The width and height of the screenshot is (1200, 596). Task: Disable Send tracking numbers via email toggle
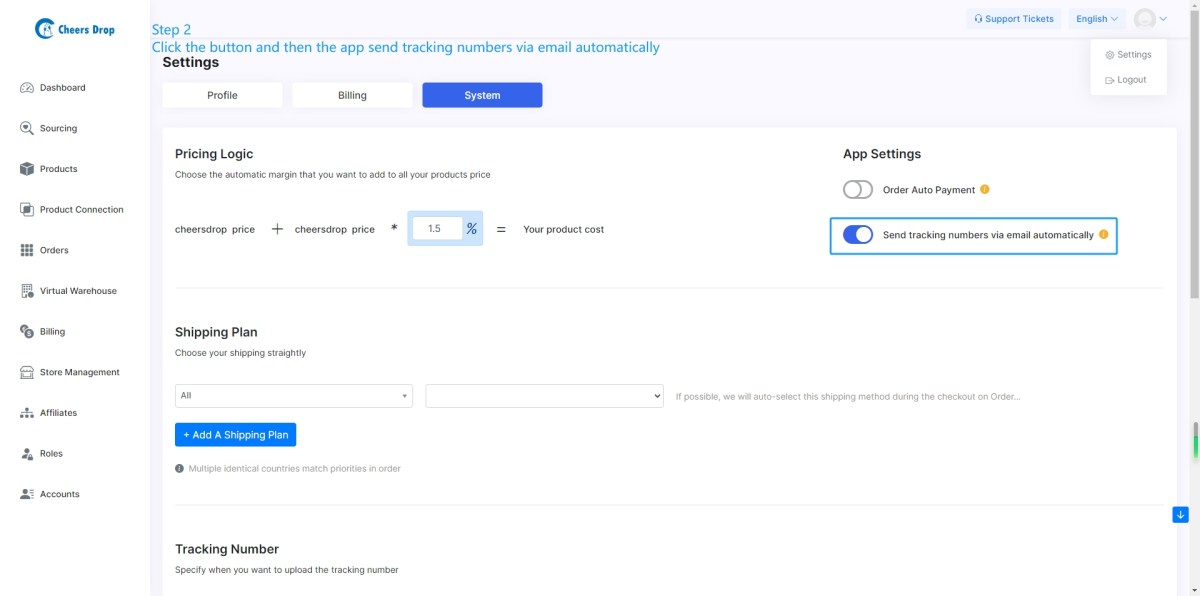858,235
